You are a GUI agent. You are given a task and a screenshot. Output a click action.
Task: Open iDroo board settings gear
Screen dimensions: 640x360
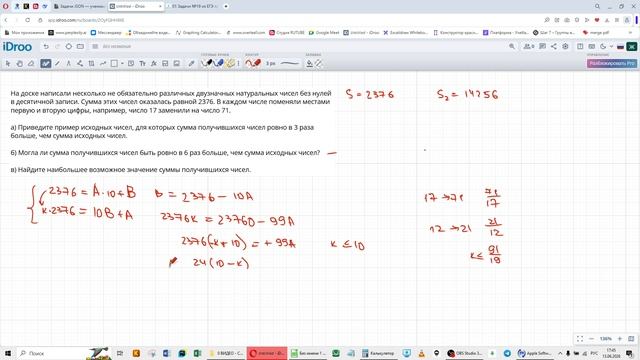pyautogui.click(x=565, y=47)
